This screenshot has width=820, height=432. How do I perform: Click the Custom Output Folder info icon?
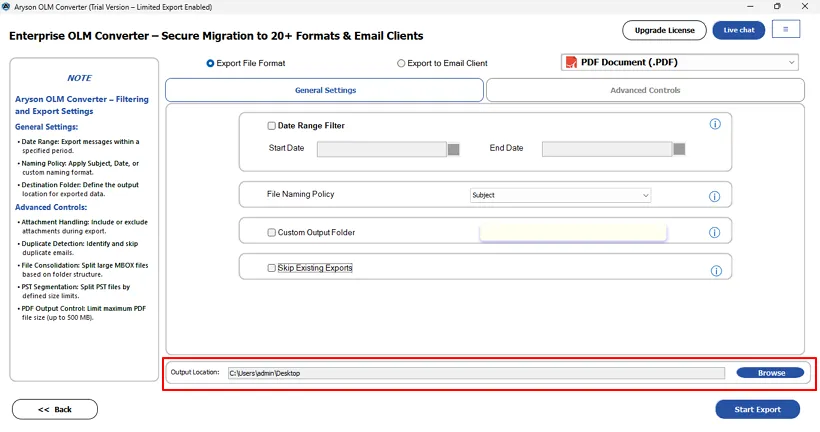coord(715,233)
